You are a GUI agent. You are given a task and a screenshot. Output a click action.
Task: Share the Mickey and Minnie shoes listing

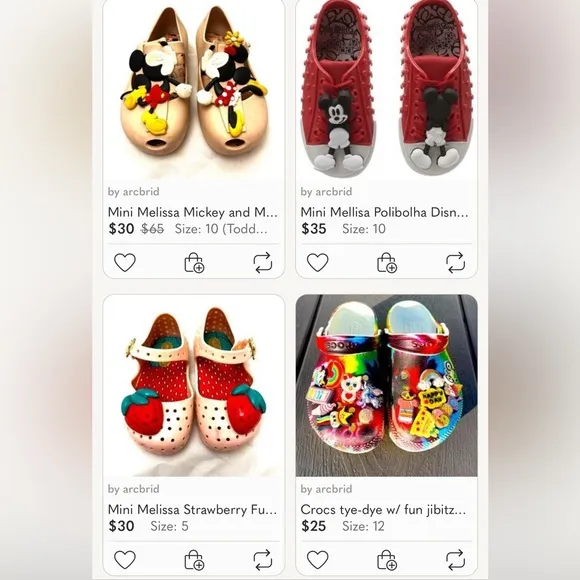(x=263, y=263)
